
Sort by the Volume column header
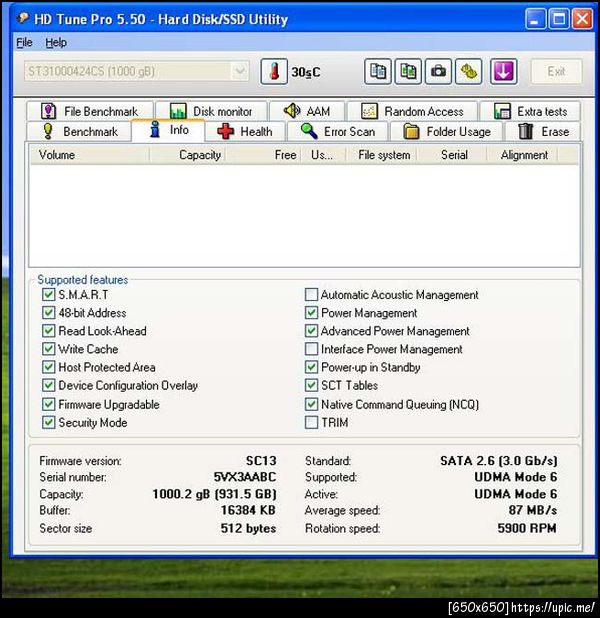point(90,154)
